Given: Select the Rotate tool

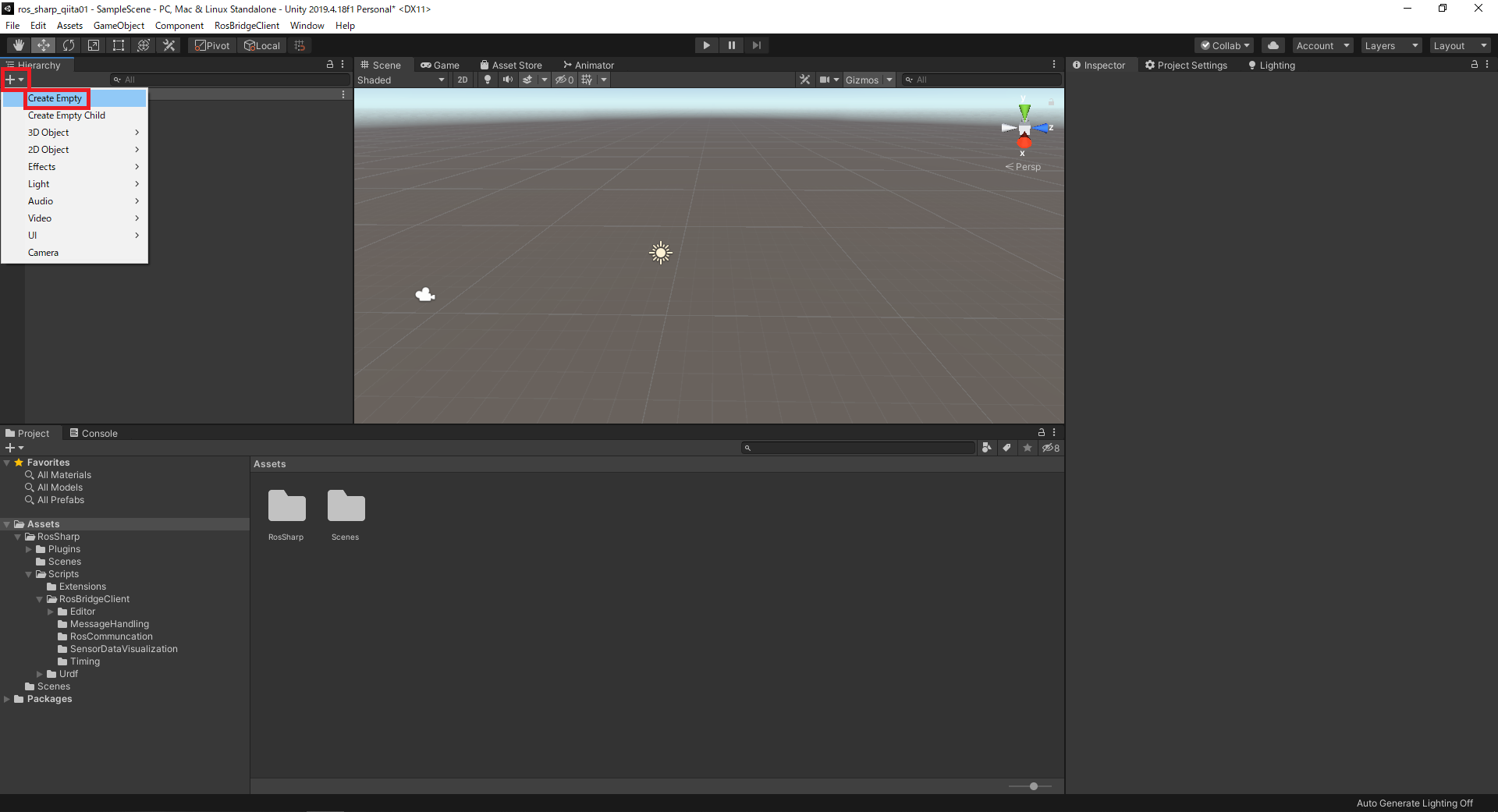Looking at the screenshot, I should click(x=69, y=45).
